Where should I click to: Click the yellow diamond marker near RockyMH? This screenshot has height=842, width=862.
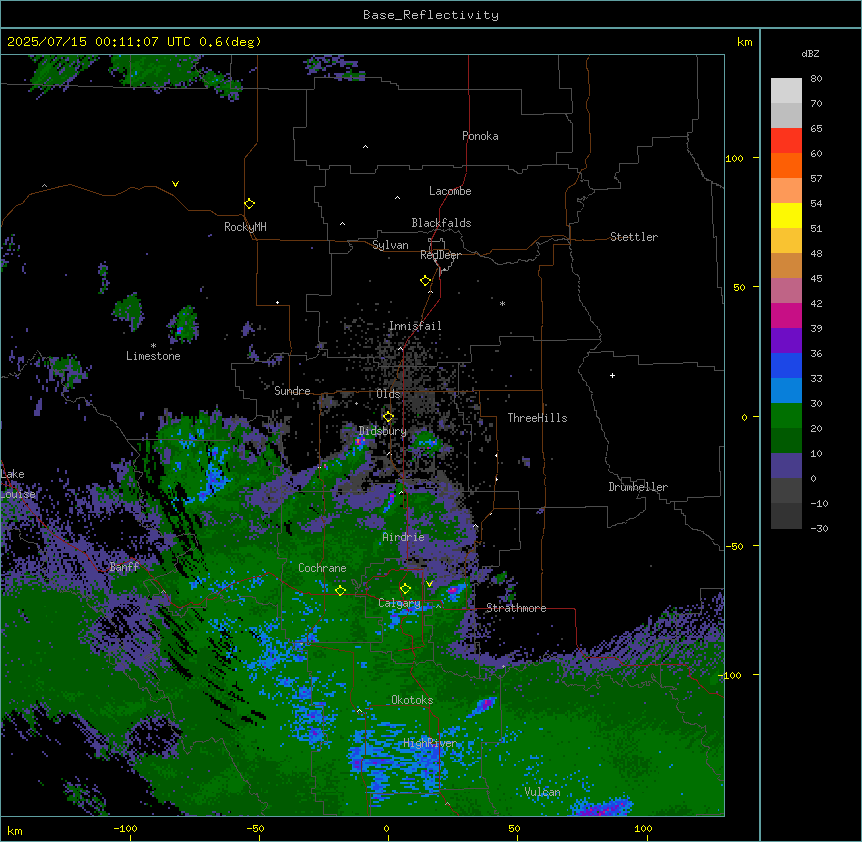[x=249, y=204]
